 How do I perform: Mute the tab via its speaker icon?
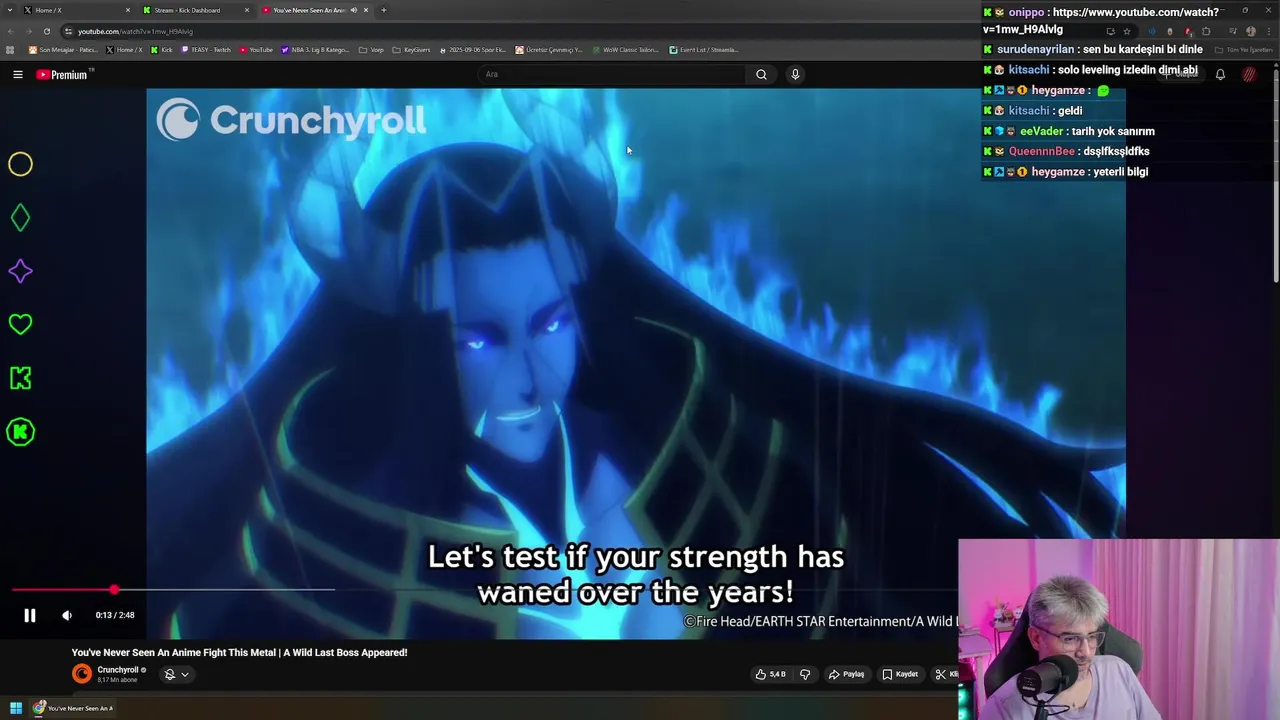pos(354,10)
